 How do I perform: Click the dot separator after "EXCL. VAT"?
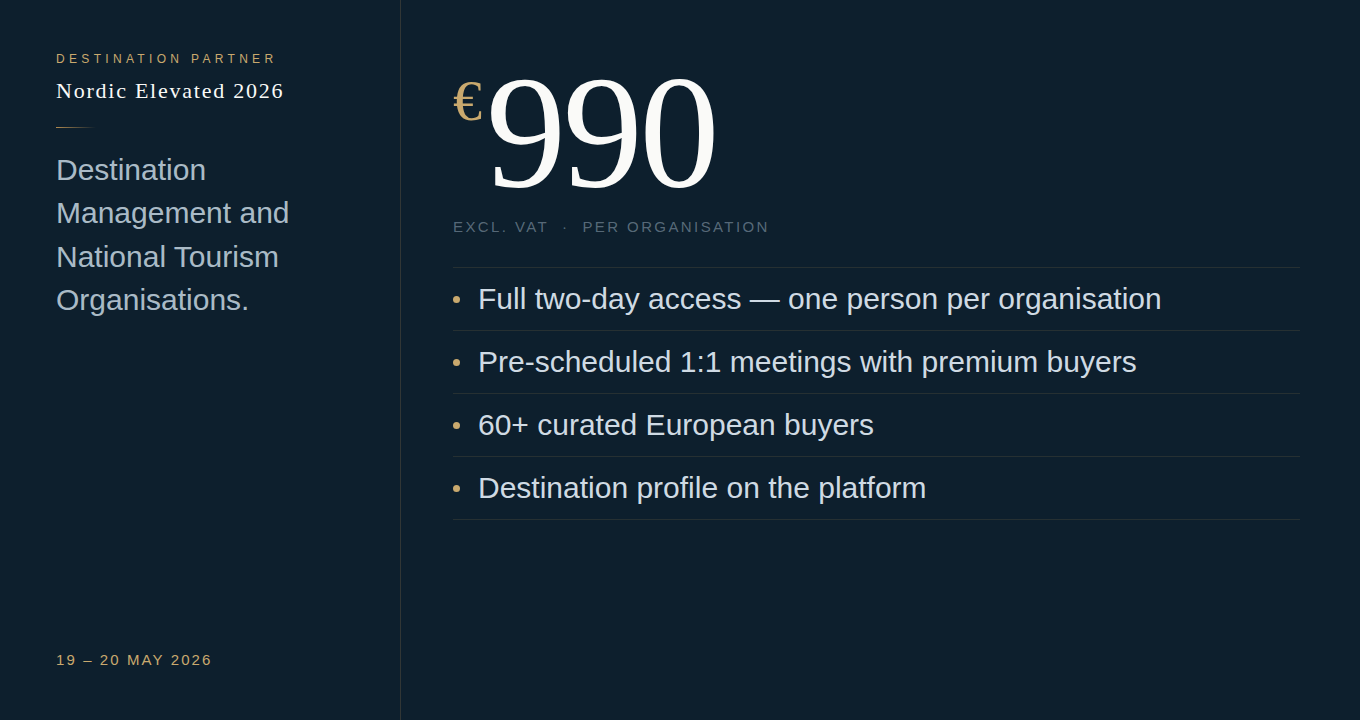click(565, 228)
